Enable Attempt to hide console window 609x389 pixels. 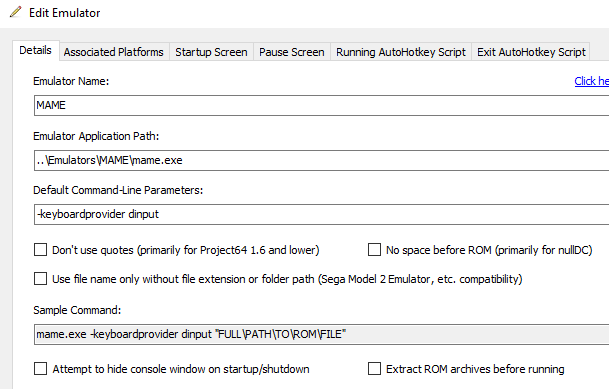(40, 368)
